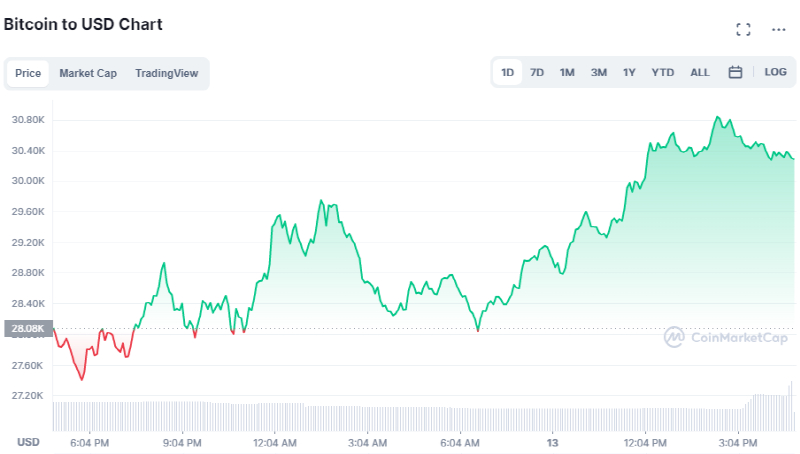Viewport: 800px width, 454px height.
Task: Switch to the 1M time range
Action: 567,72
